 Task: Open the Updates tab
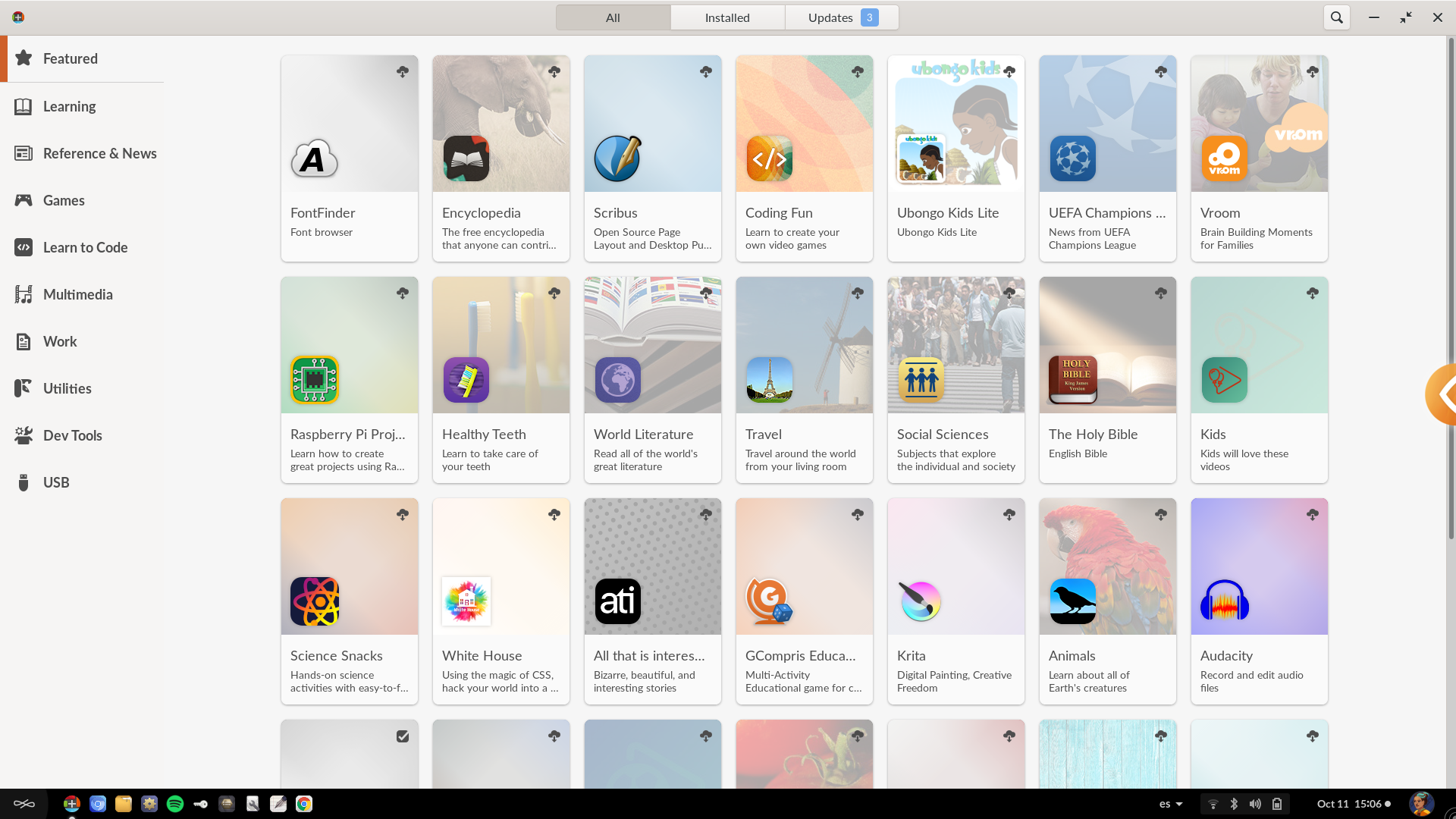[x=842, y=17]
